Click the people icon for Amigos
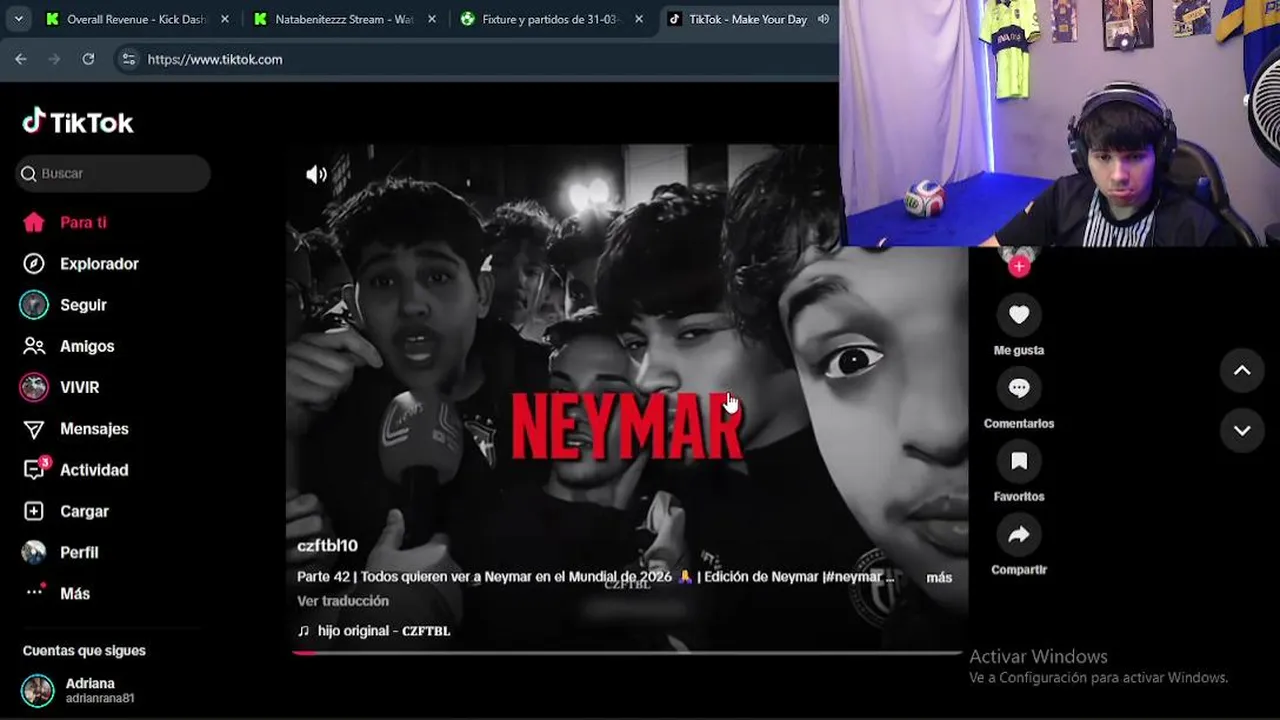 (34, 346)
